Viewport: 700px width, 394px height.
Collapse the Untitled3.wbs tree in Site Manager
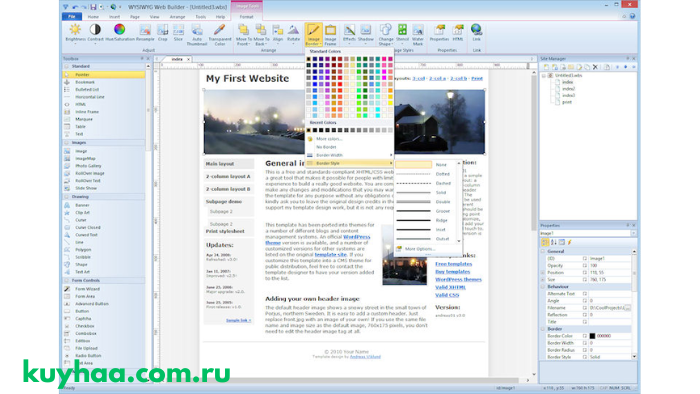coord(544,76)
